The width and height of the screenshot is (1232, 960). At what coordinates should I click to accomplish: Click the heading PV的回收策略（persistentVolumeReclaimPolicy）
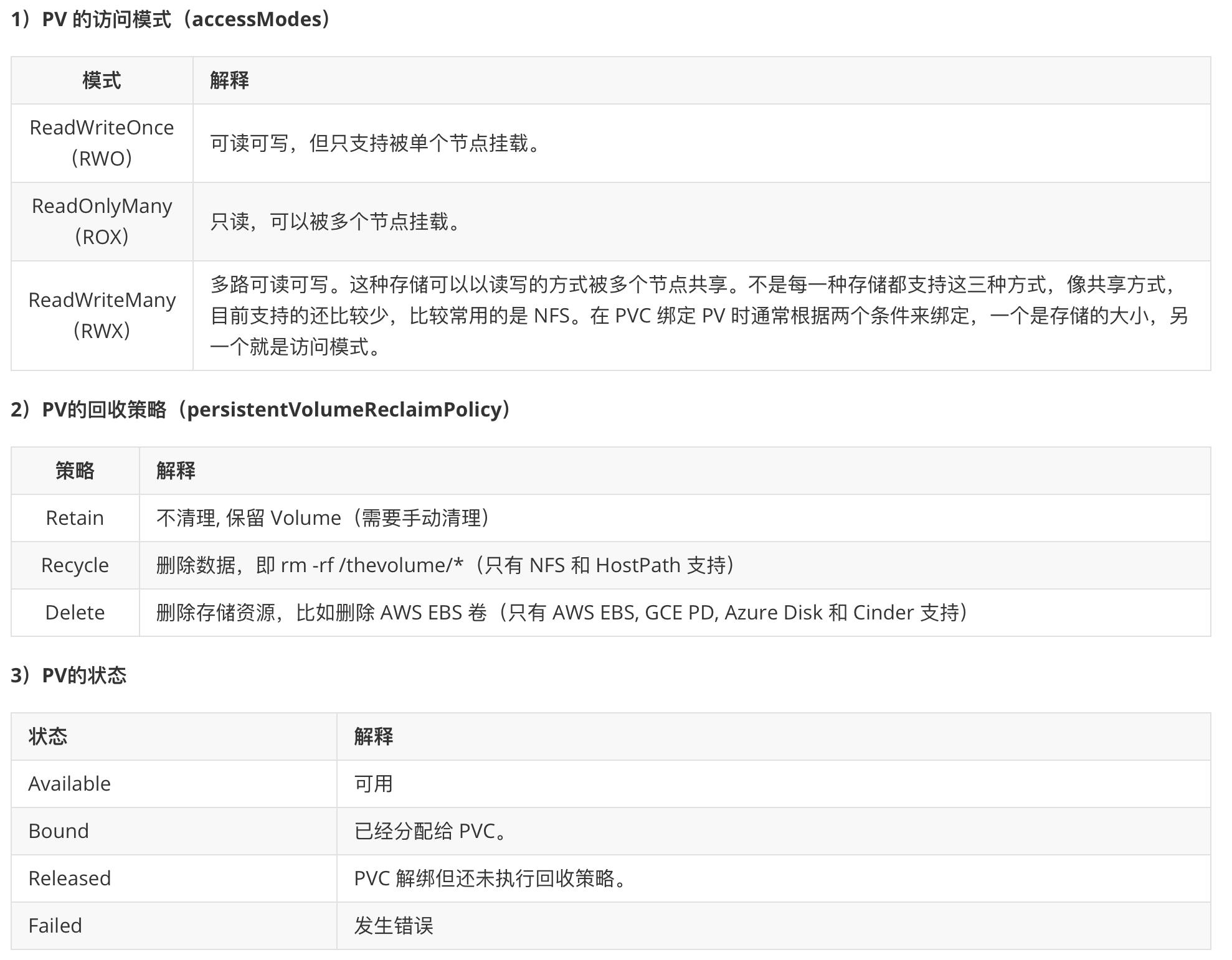[258, 410]
